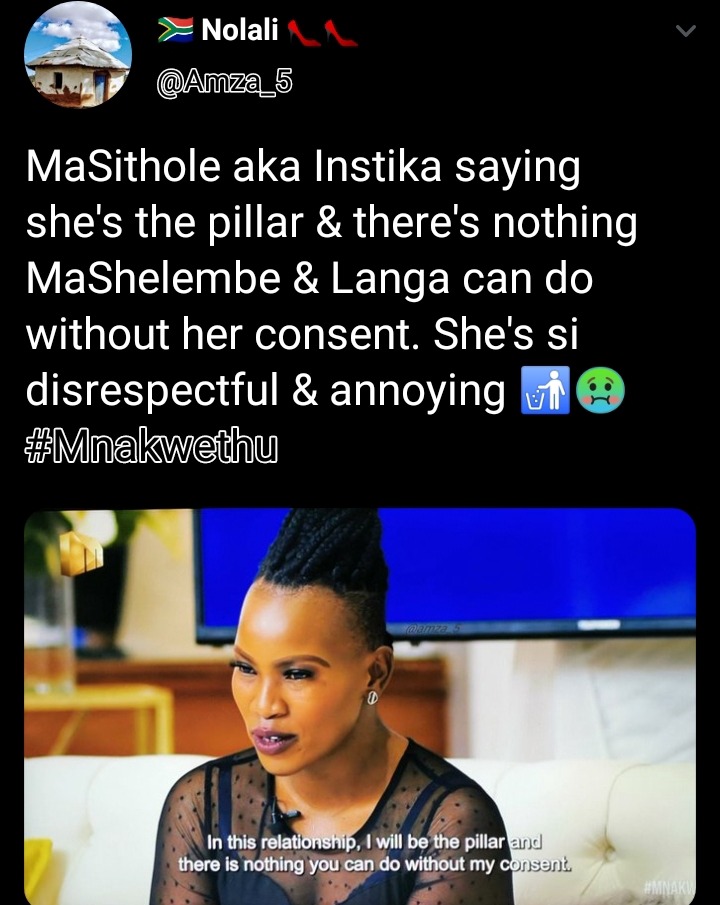Image resolution: width=720 pixels, height=905 pixels.
Task: Open Nolali's round hut profile picture
Action: [78, 54]
